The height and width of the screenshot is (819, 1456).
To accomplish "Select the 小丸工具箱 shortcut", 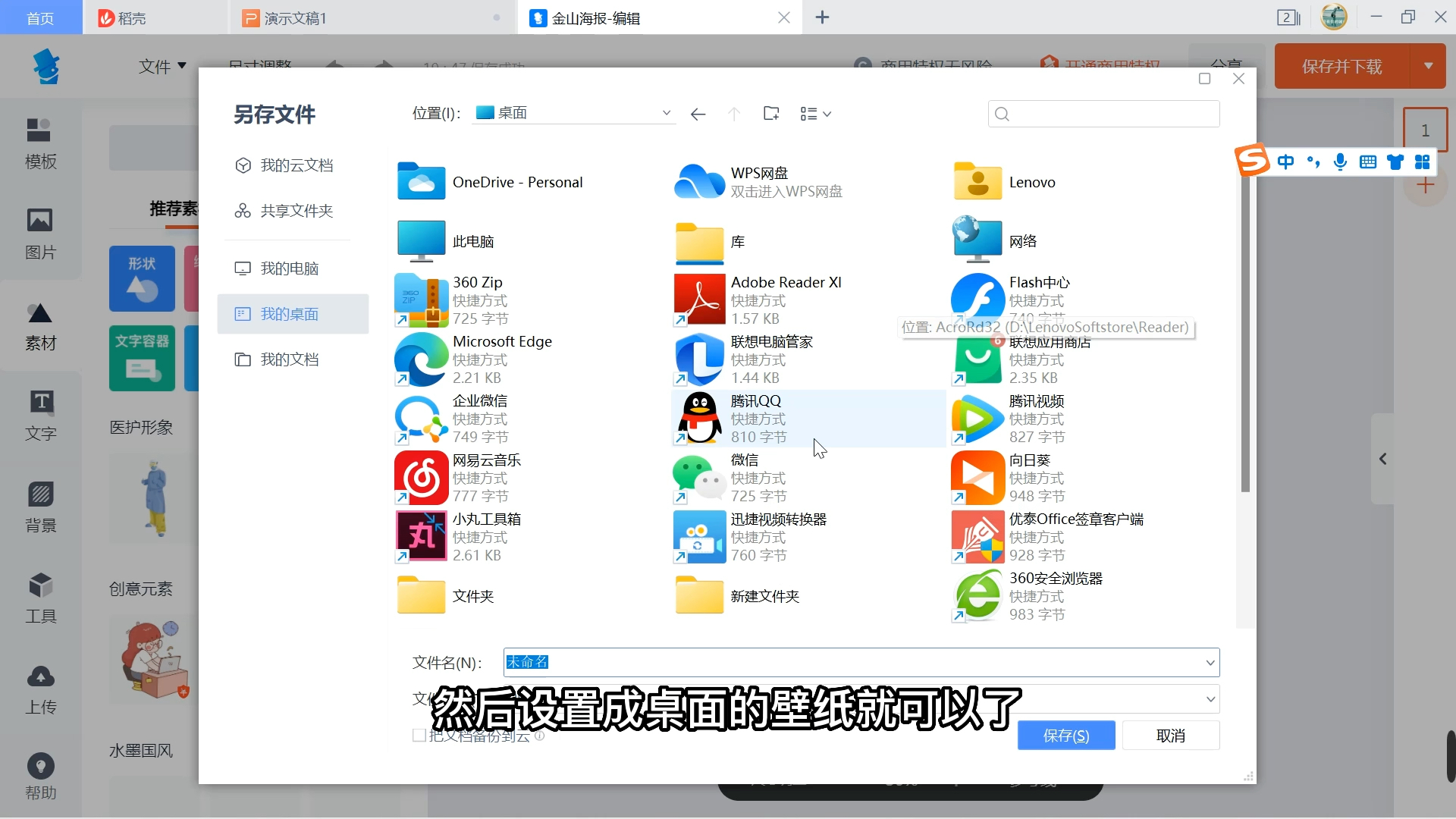I will 458,537.
